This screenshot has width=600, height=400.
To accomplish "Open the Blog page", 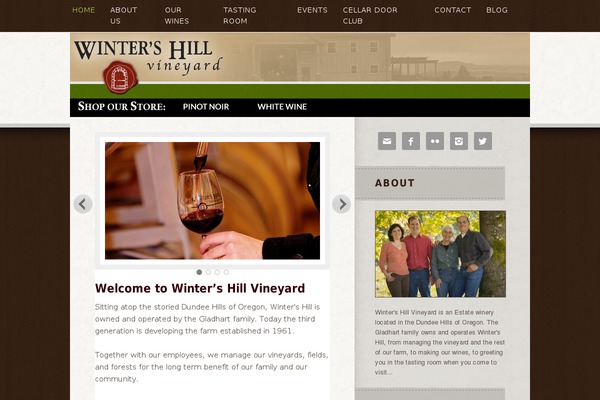I will coord(497,10).
